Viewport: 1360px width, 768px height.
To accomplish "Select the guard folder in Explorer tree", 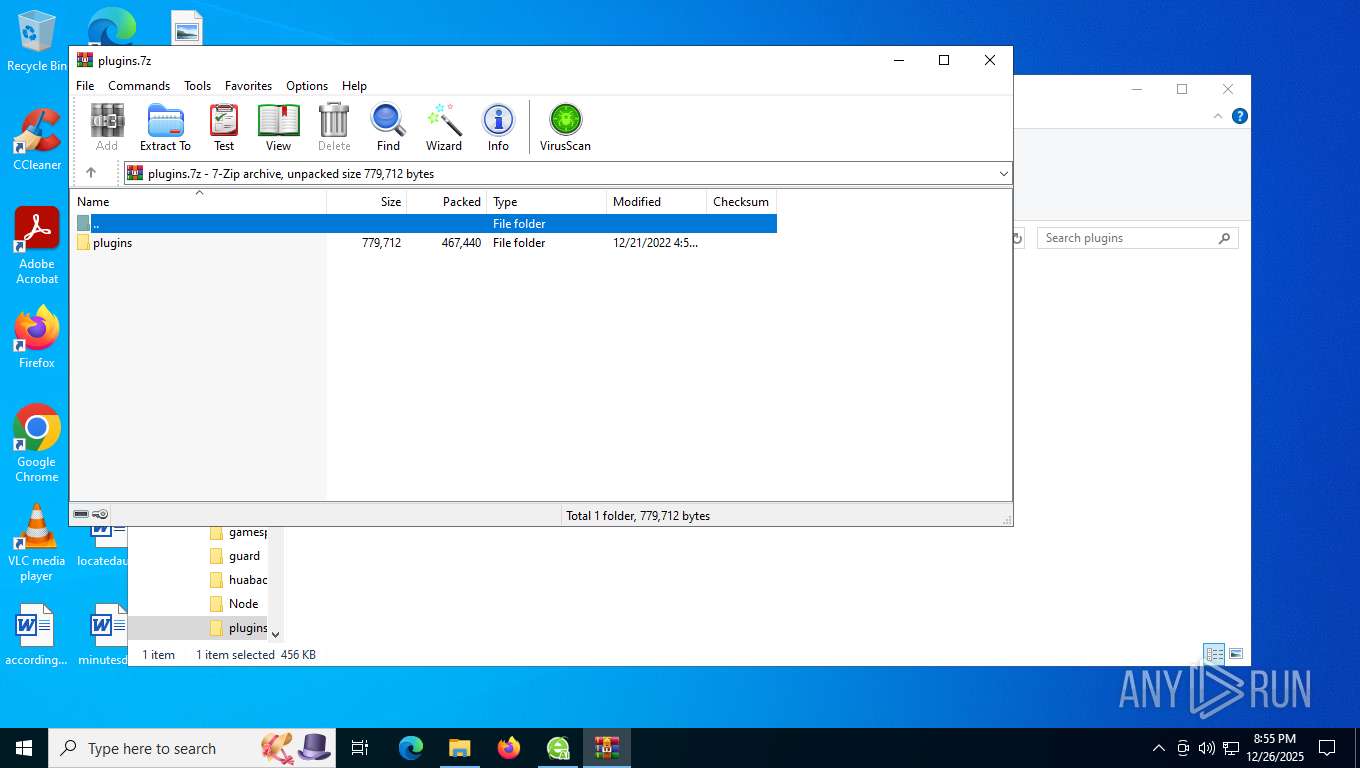I will 236,556.
